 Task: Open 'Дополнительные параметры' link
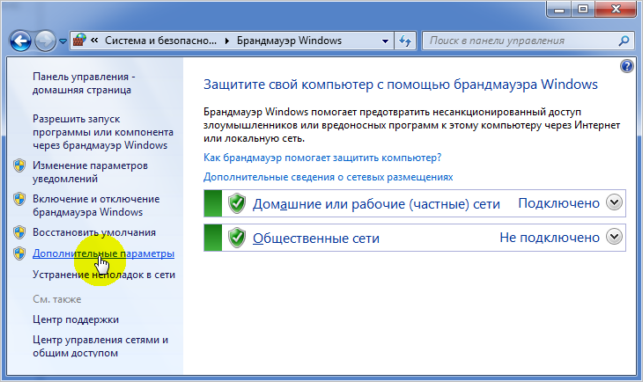tap(103, 254)
